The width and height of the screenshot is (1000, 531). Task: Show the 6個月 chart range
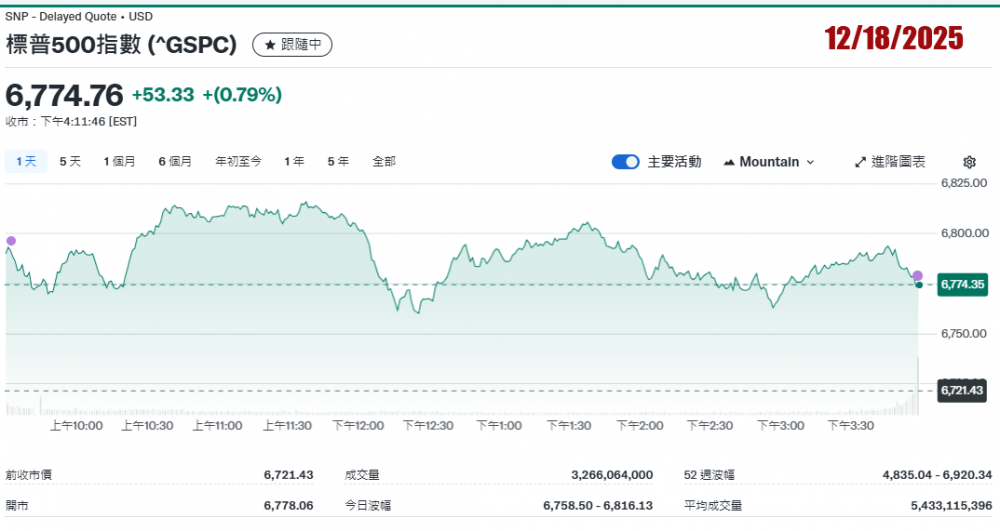(x=174, y=161)
